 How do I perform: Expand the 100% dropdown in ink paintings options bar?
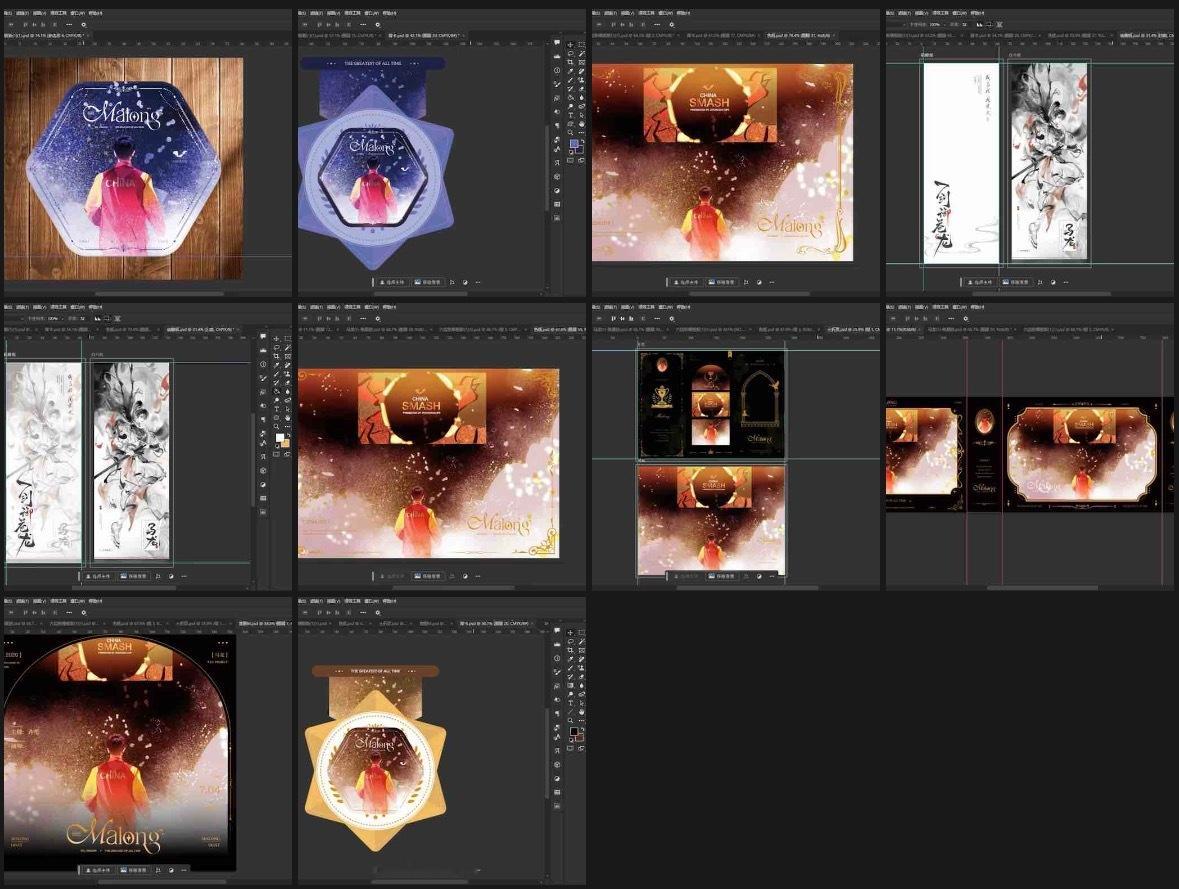[x=56, y=319]
